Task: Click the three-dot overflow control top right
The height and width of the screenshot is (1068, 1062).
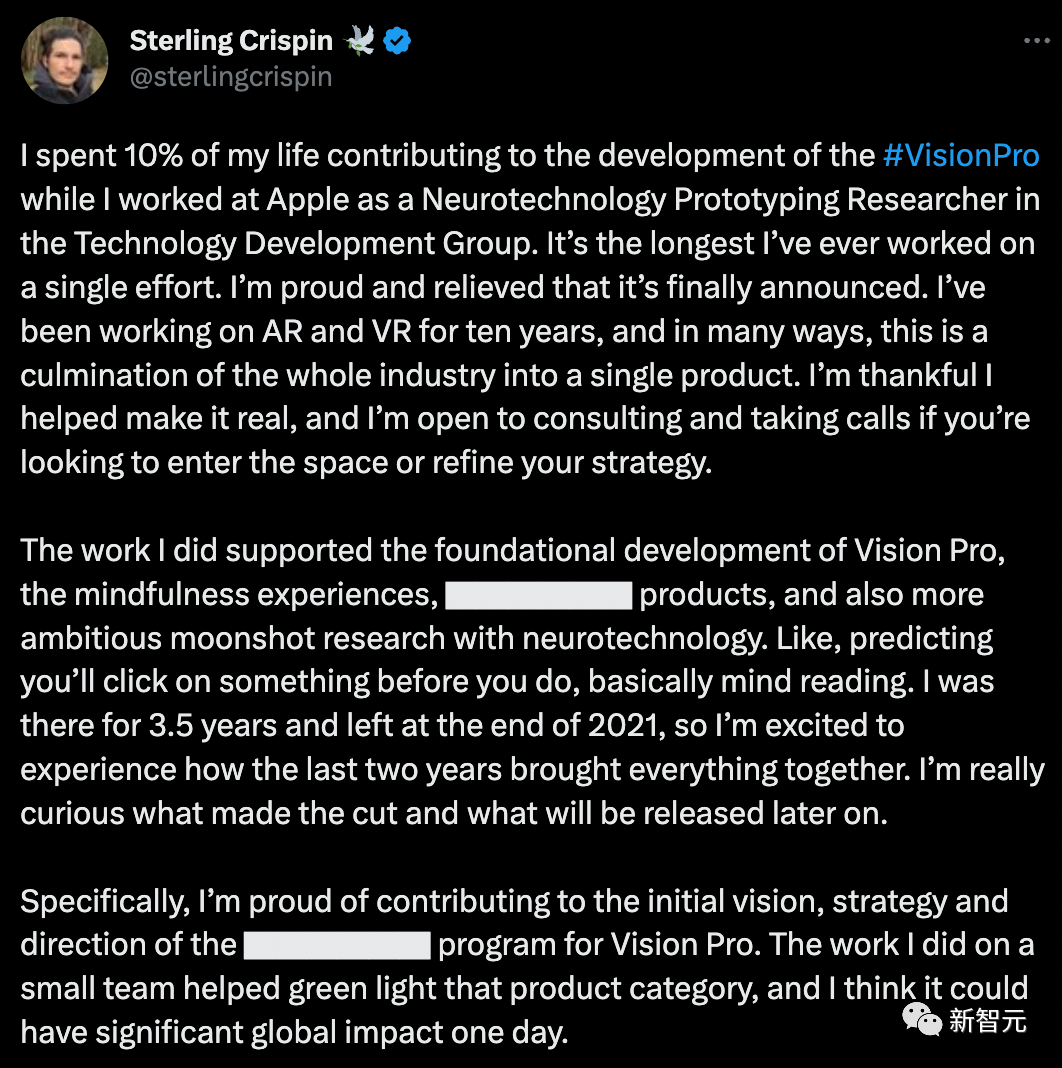Action: [x=1035, y=38]
